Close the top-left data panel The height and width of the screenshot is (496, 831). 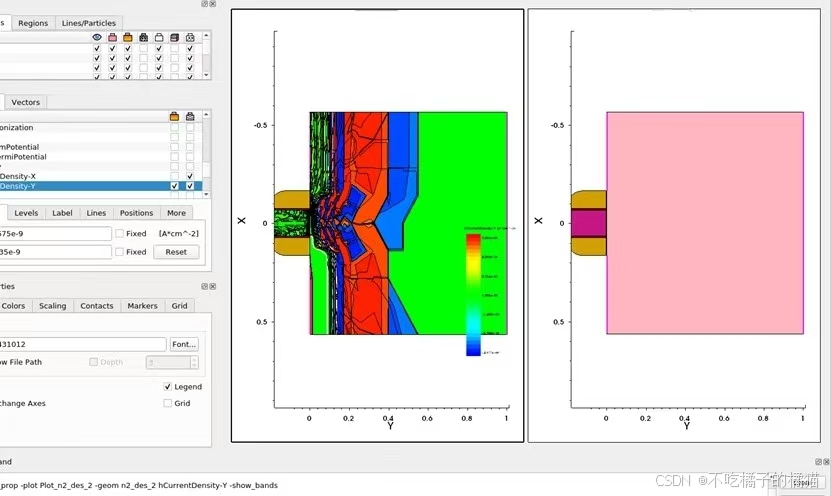point(213,4)
